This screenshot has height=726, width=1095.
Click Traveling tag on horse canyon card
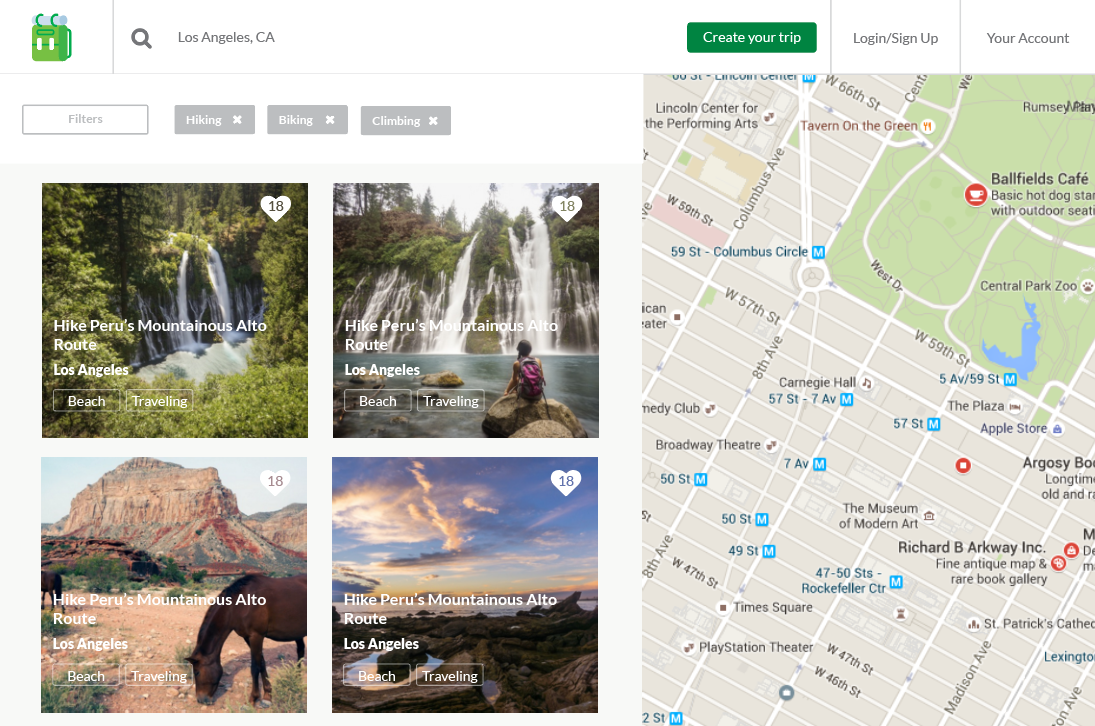[x=159, y=676]
